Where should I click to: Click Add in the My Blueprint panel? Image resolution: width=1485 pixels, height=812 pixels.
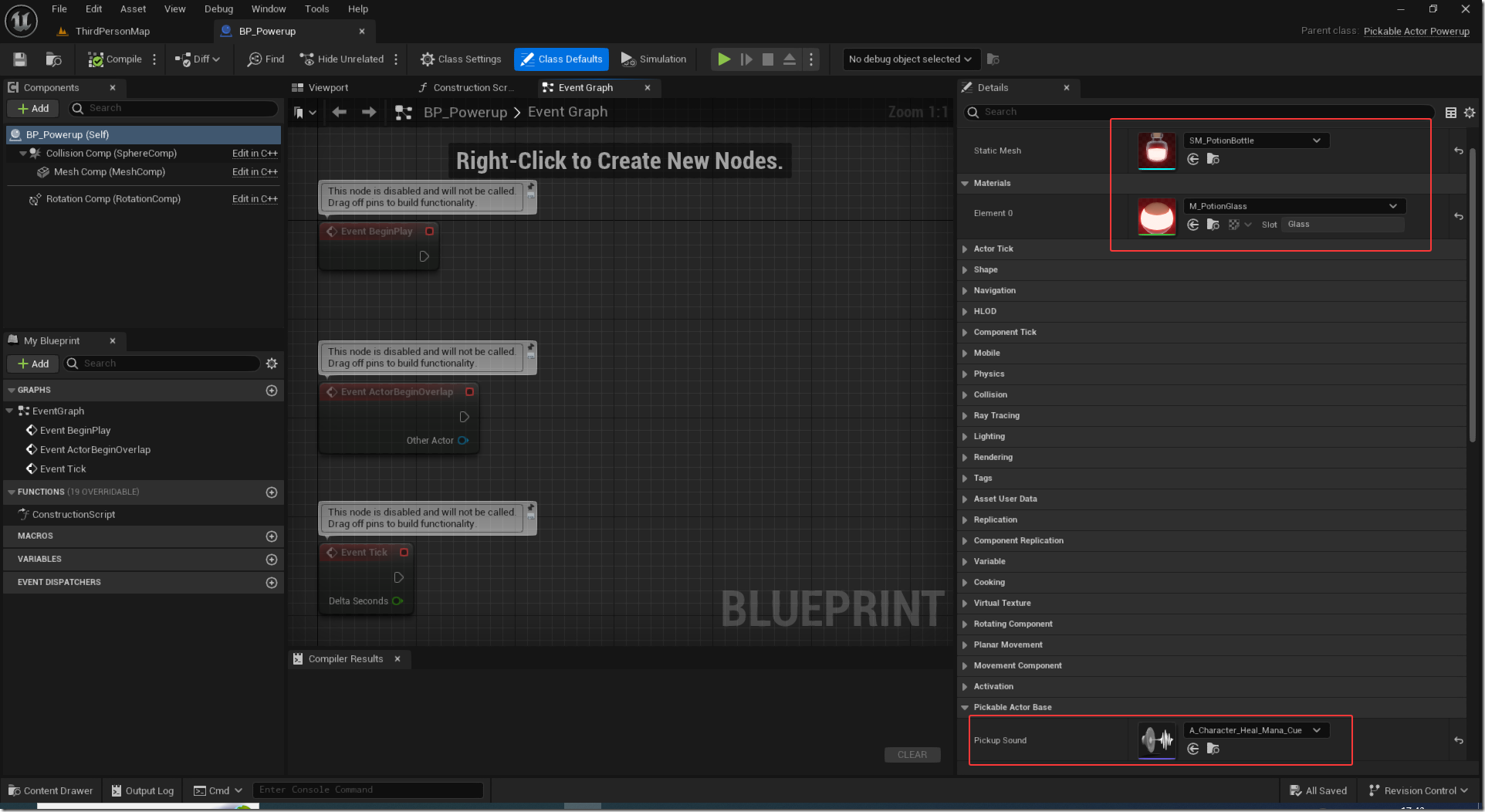pos(33,364)
